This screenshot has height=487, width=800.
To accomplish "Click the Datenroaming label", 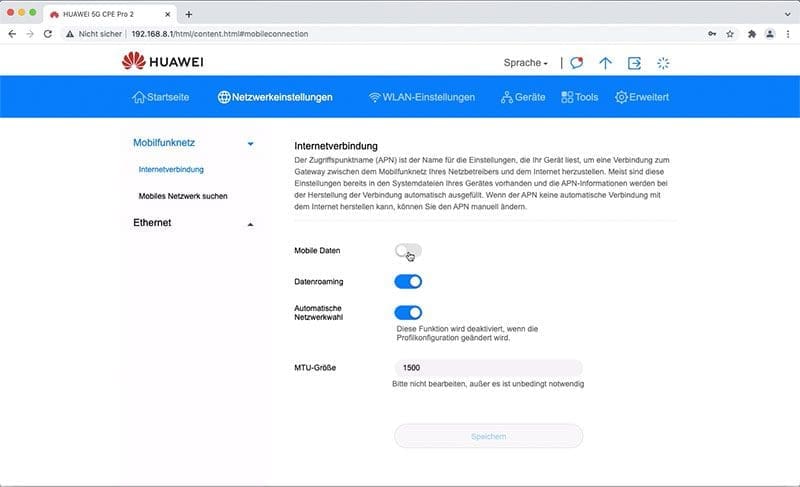I will (x=318, y=281).
